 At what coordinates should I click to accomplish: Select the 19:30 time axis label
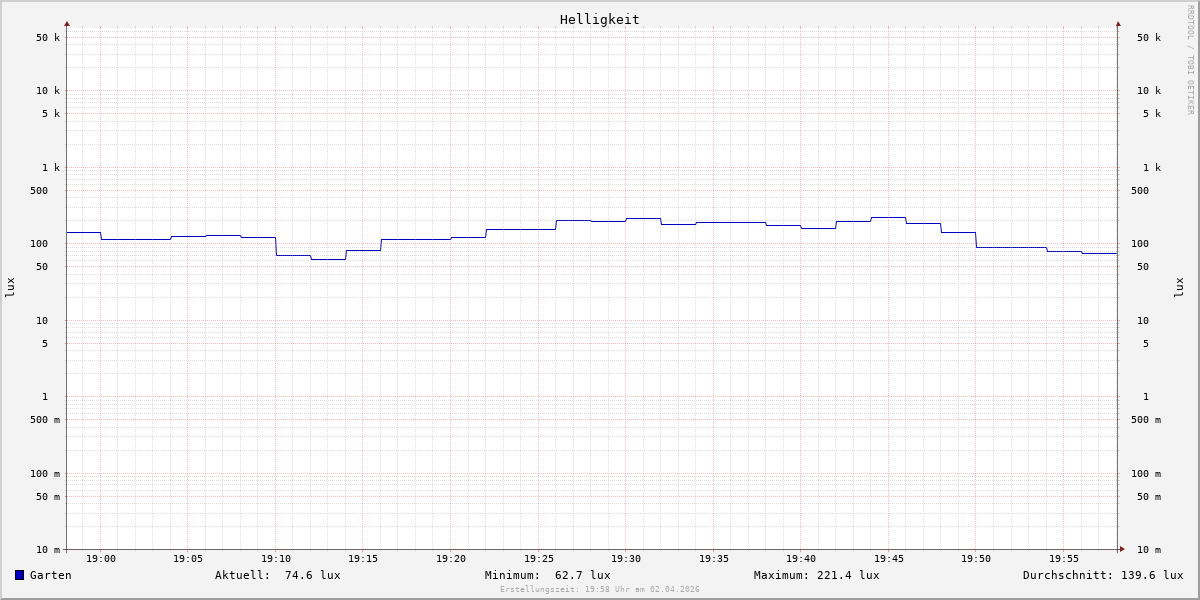[626, 559]
